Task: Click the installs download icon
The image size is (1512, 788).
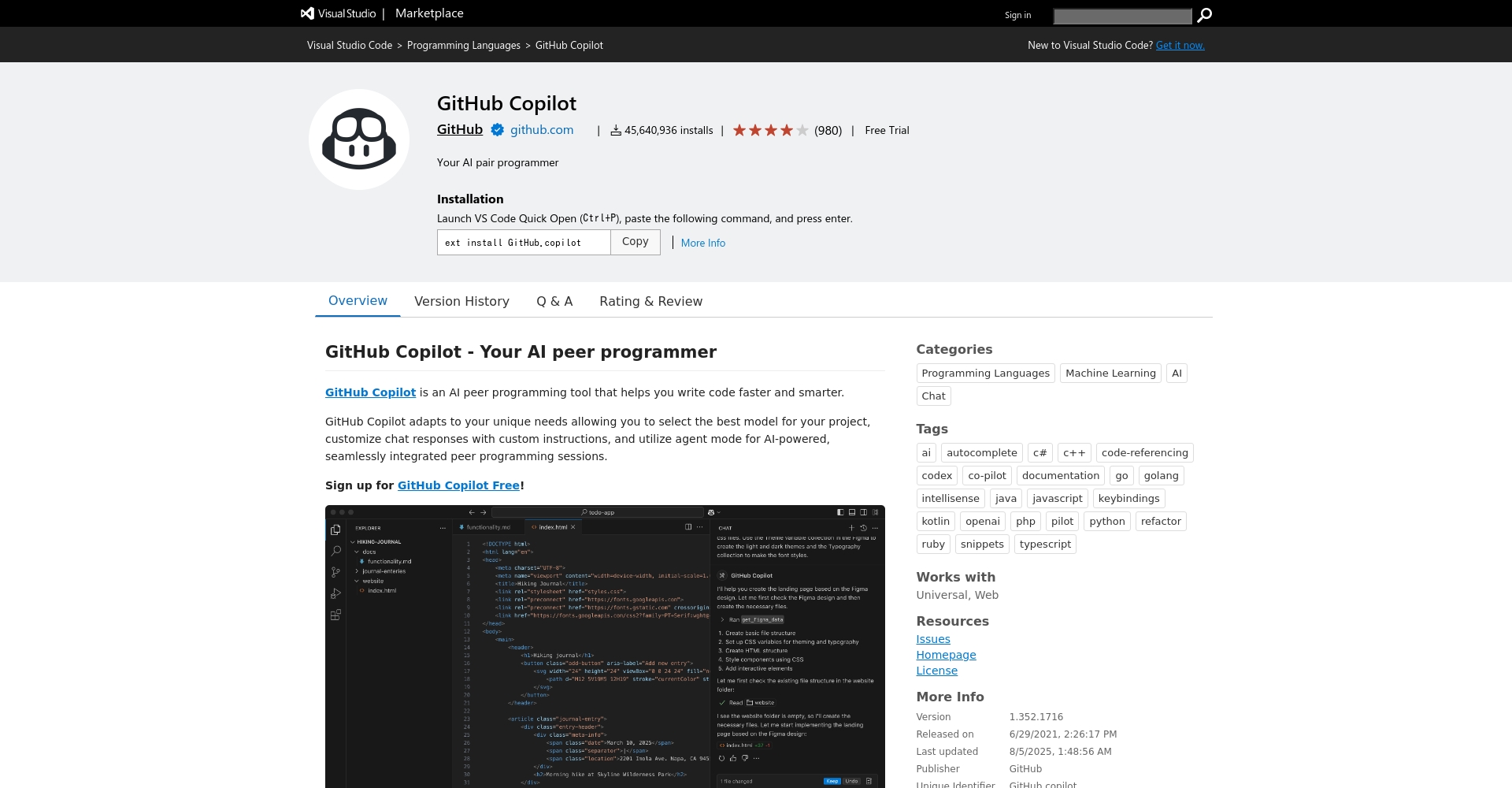Action: (x=616, y=130)
